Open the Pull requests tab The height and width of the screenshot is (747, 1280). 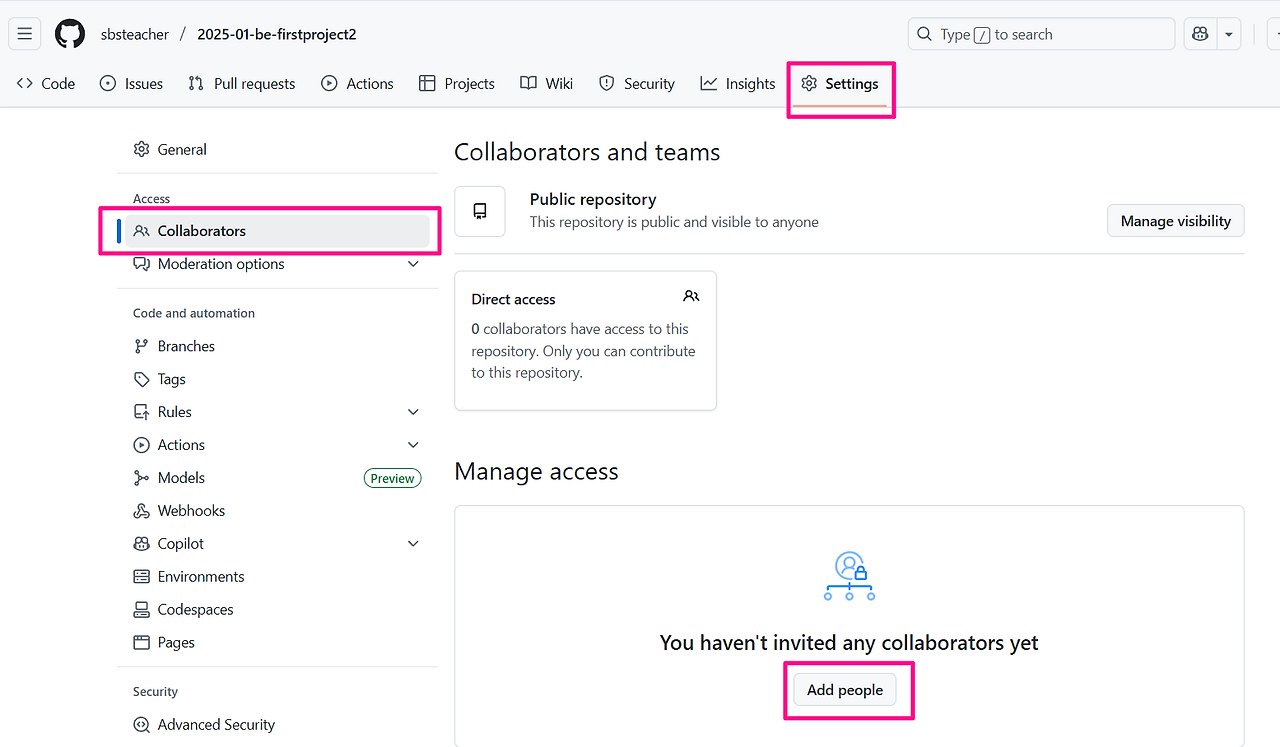point(242,84)
